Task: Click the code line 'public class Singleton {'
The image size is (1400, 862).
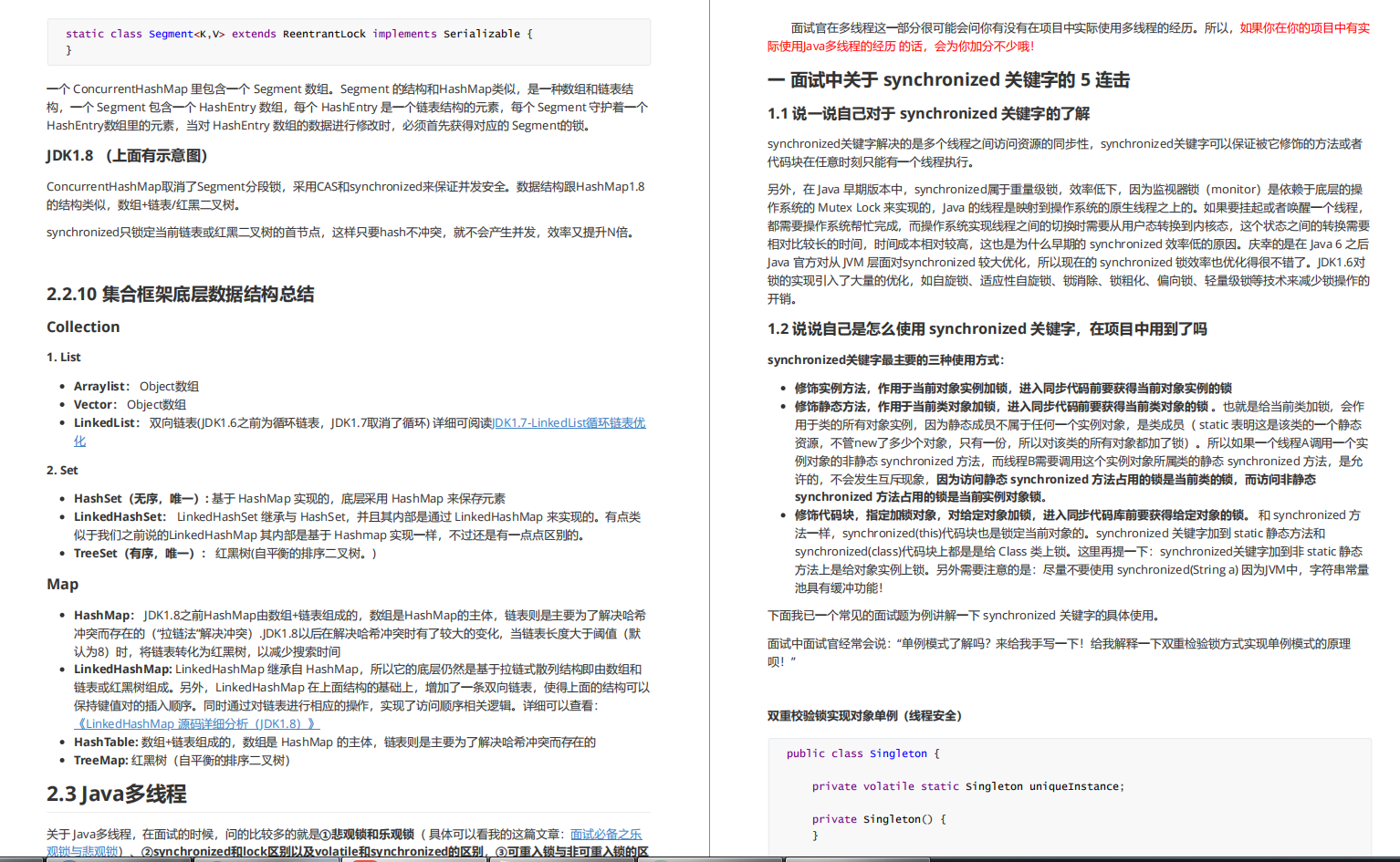Action: pyautogui.click(x=862, y=753)
